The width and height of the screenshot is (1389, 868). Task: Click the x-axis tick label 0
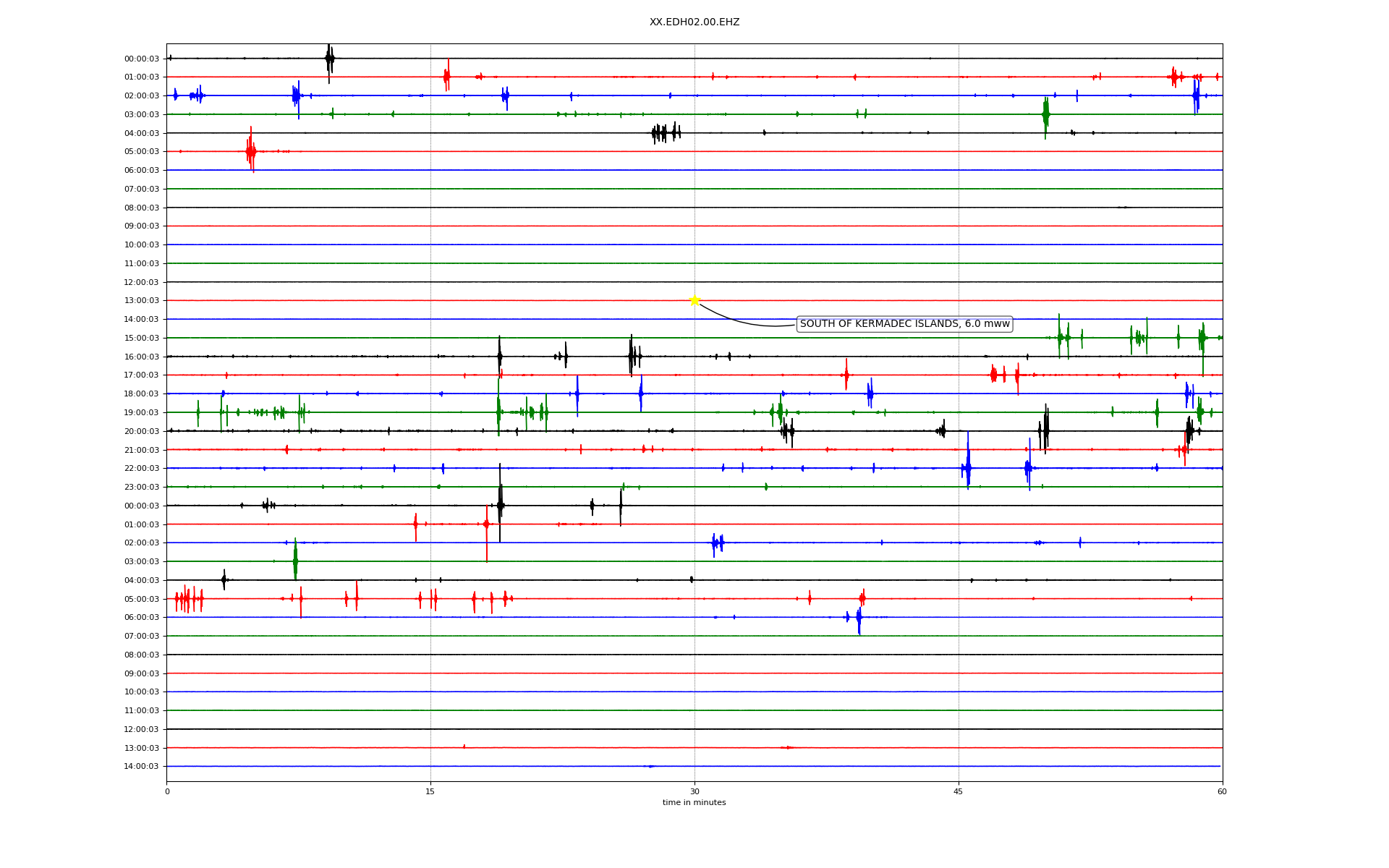167,792
